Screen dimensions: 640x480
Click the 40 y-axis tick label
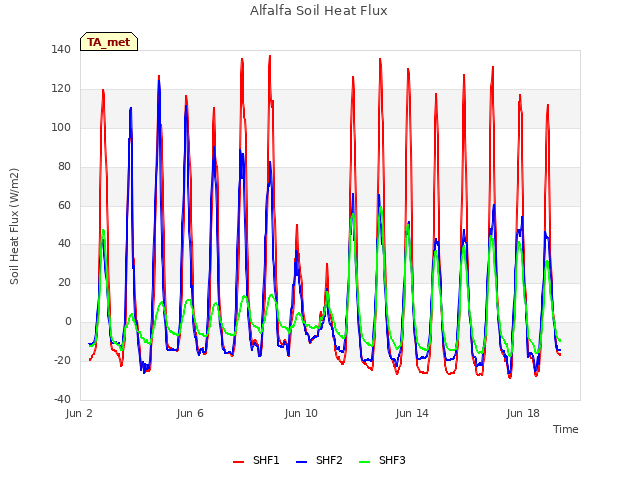click(x=64, y=244)
